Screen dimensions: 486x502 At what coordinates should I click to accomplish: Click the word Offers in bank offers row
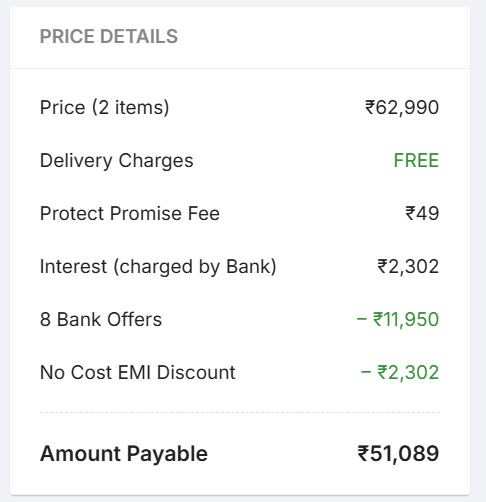point(135,319)
